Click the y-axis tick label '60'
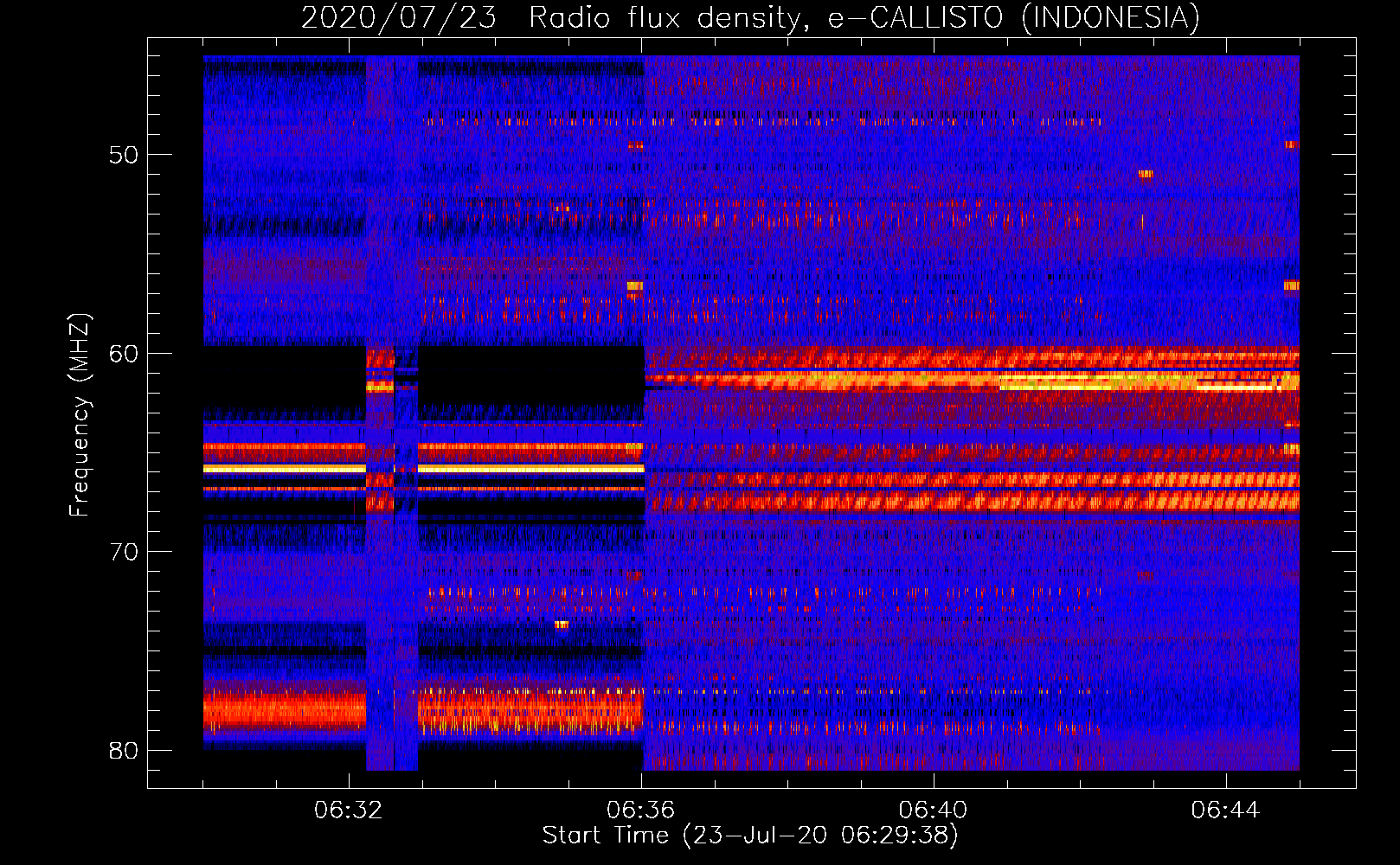The image size is (1400, 865). 124,354
